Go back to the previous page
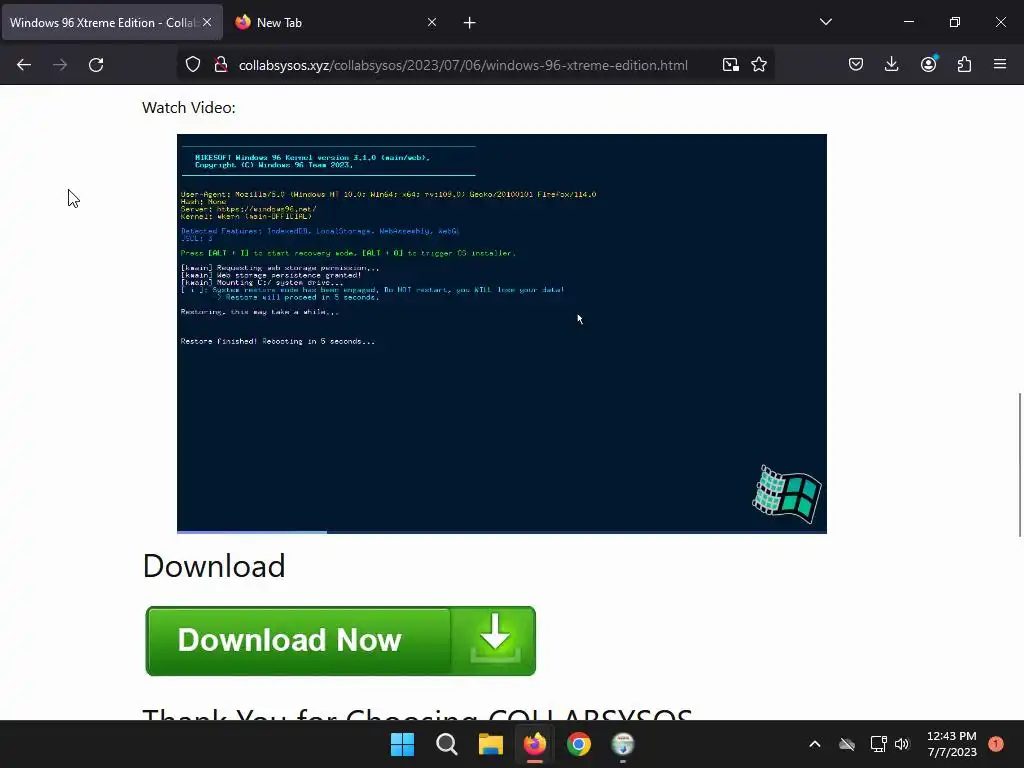Screen dimensions: 1024x768 coord(24,65)
